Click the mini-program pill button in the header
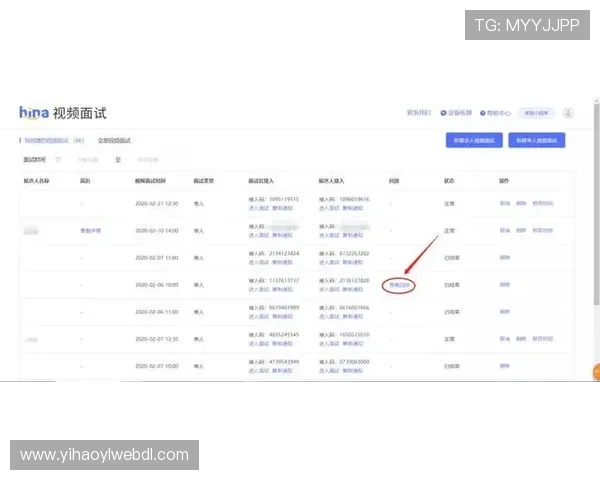The height and width of the screenshot is (480, 600). [536, 113]
